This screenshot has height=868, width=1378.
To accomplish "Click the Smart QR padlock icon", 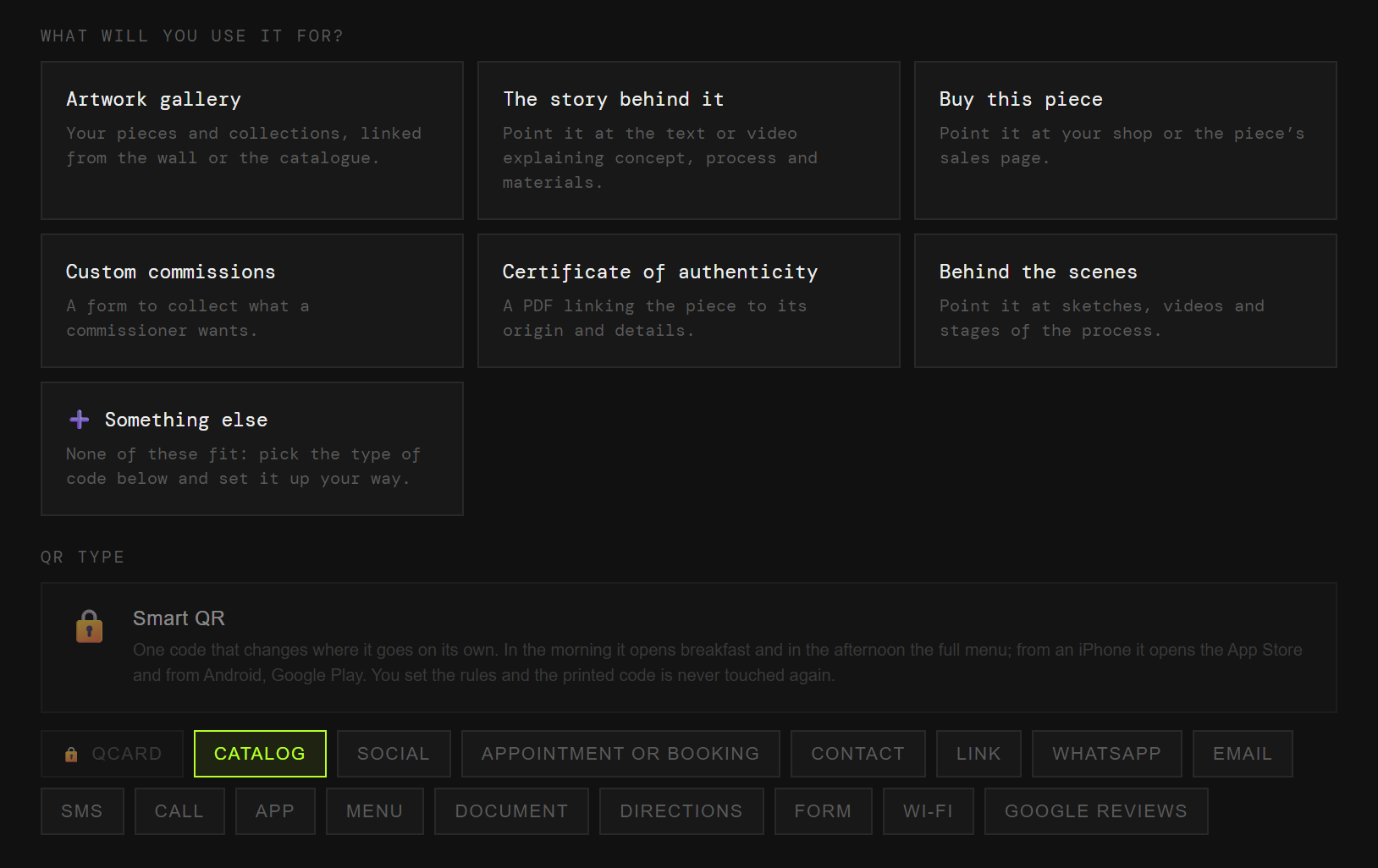I will point(89,627).
